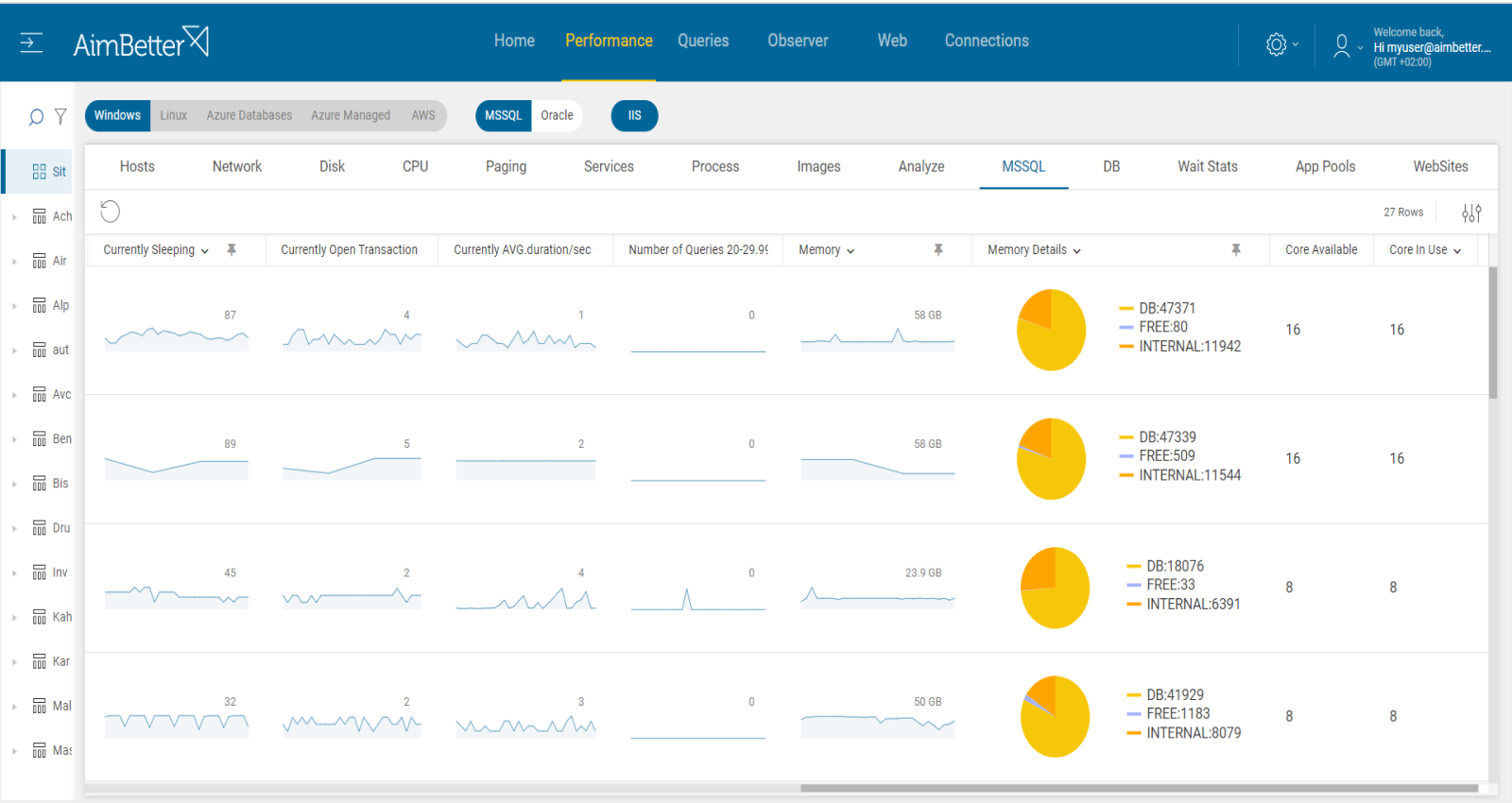
Task: Select the Sit dashboard grid icon
Action: 39,172
